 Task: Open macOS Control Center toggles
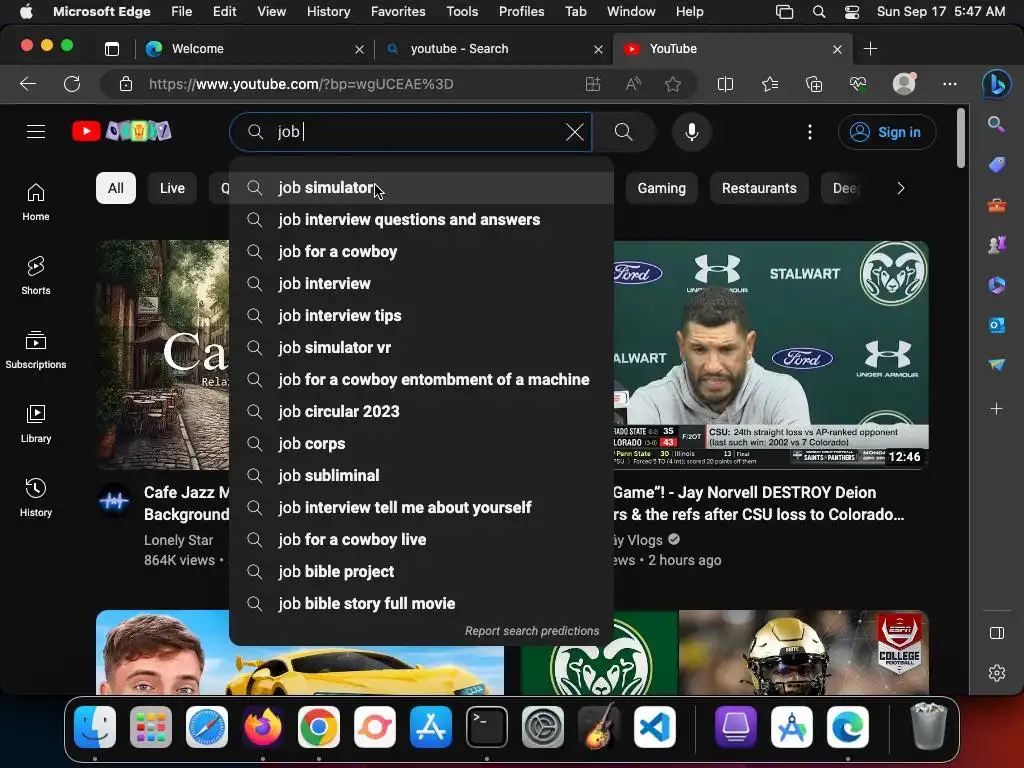tap(852, 12)
